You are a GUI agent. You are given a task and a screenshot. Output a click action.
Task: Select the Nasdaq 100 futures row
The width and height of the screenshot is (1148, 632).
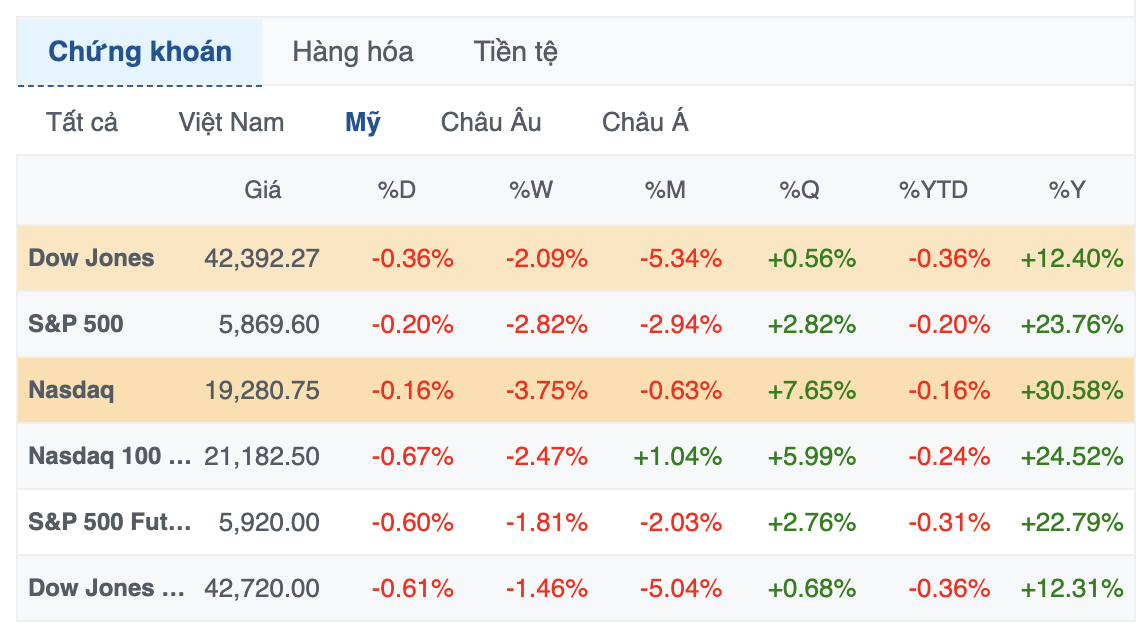pos(109,456)
